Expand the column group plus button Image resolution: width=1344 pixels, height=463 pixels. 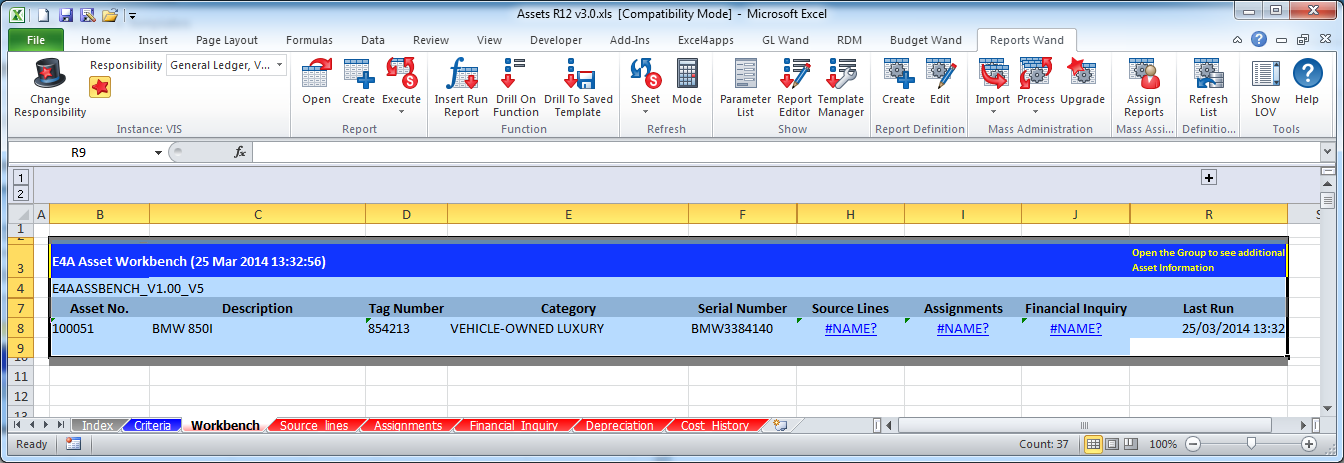pos(1208,177)
